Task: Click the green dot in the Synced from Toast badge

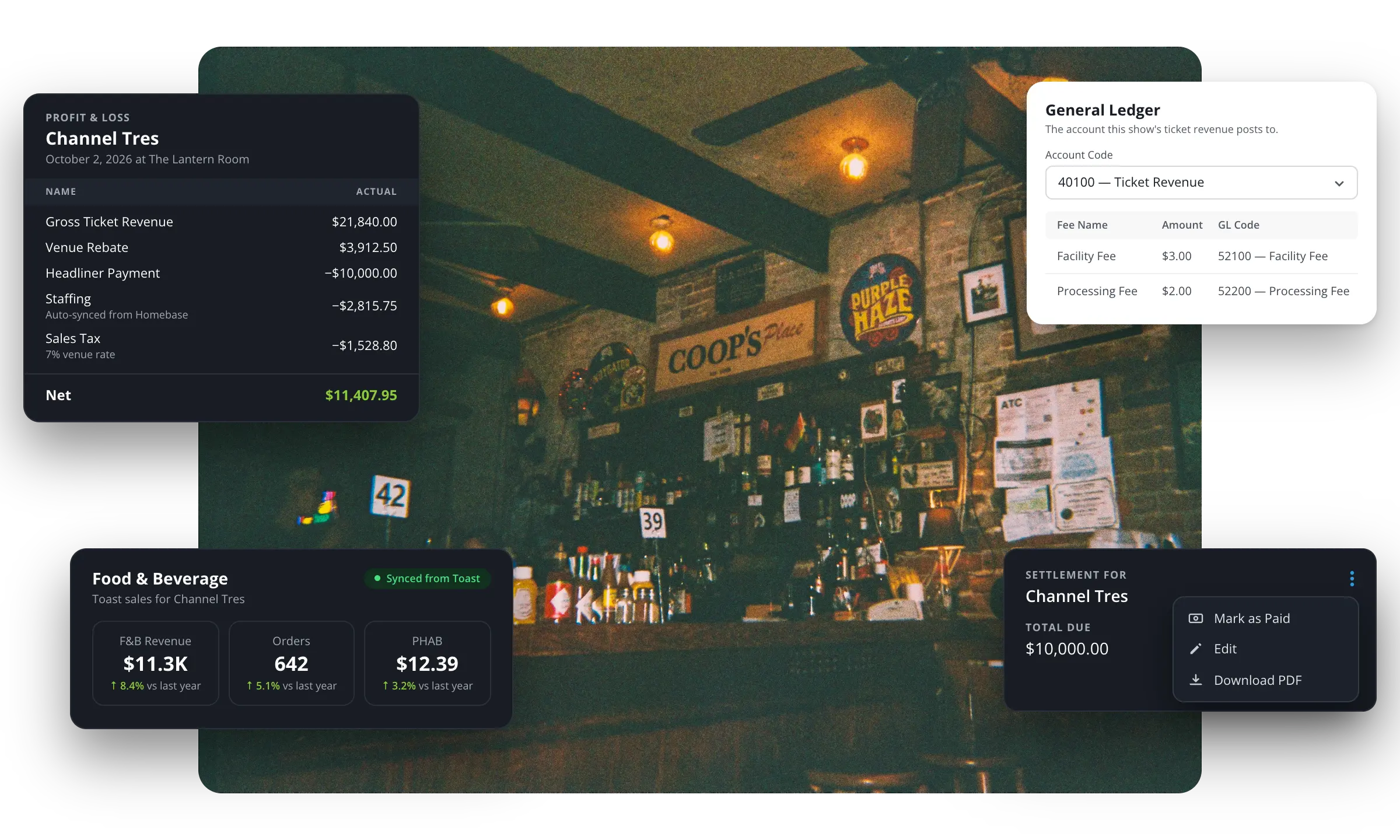Action: (x=377, y=578)
